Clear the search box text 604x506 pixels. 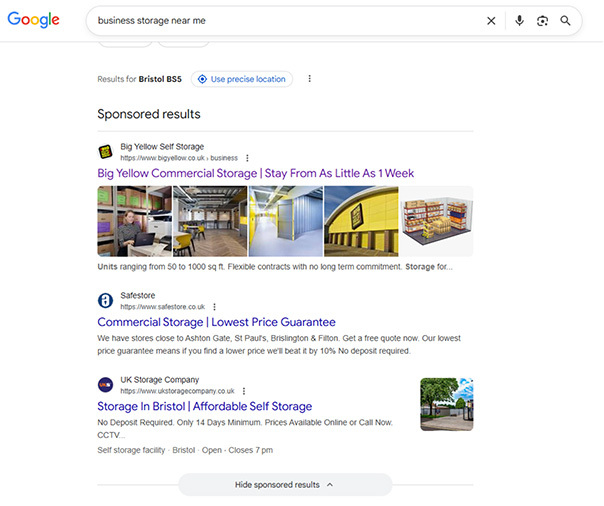pos(491,21)
